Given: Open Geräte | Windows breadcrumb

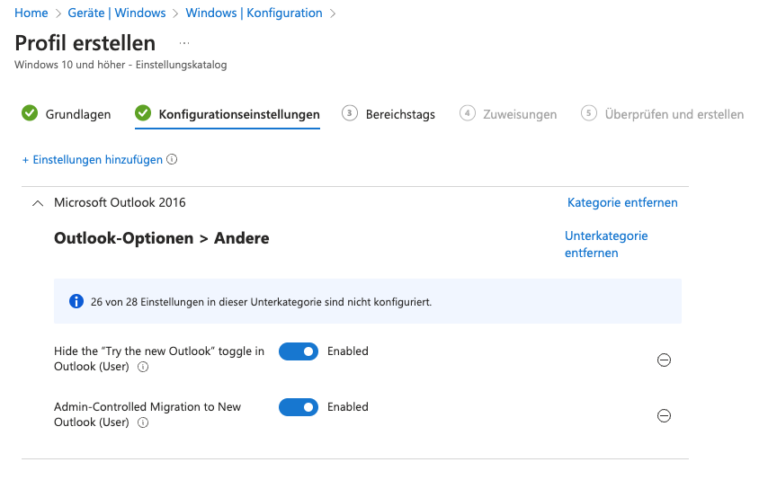Looking at the screenshot, I should click(x=117, y=13).
